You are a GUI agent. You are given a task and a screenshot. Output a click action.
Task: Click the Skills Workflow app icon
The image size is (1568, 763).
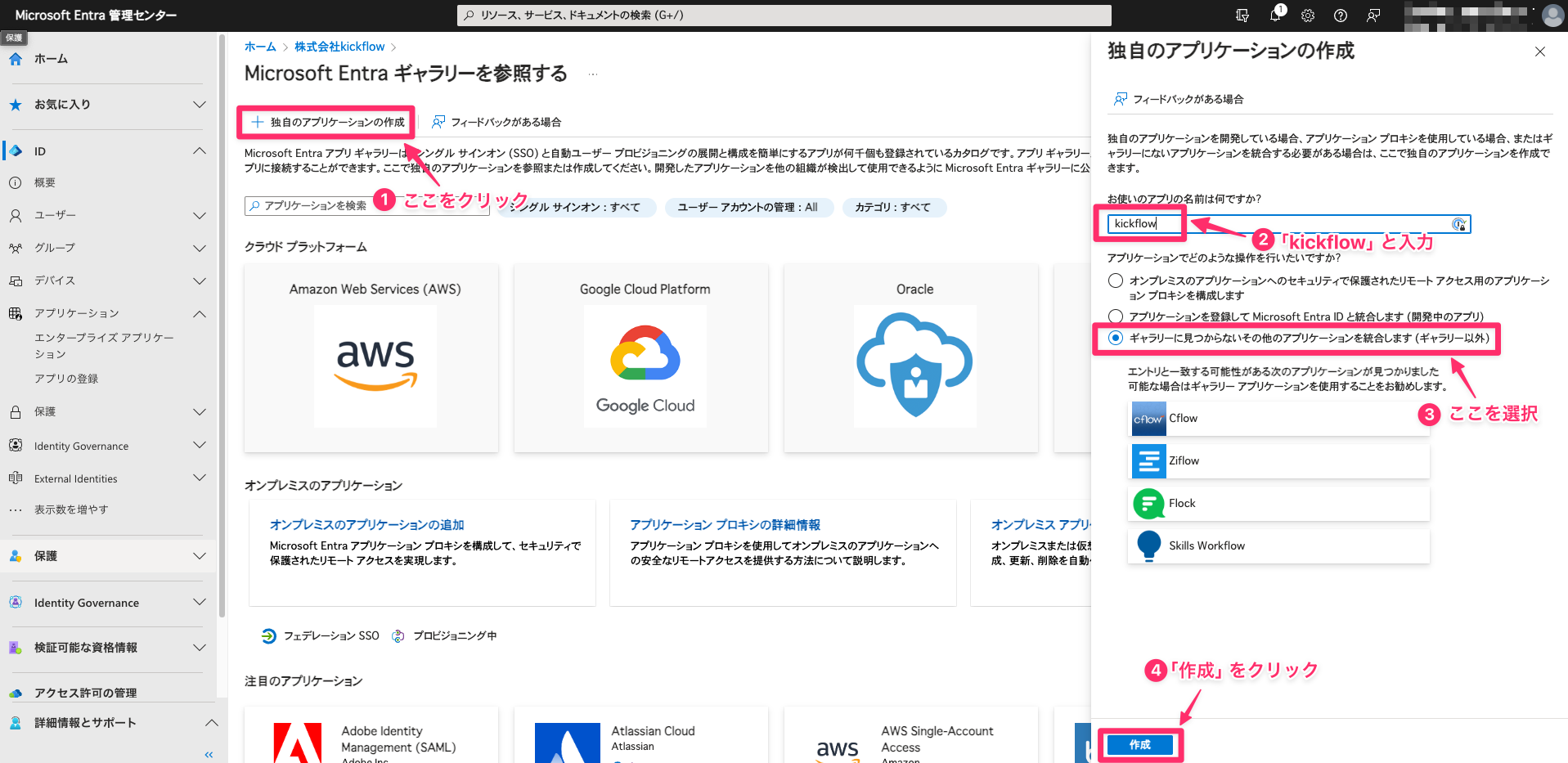[1148, 545]
